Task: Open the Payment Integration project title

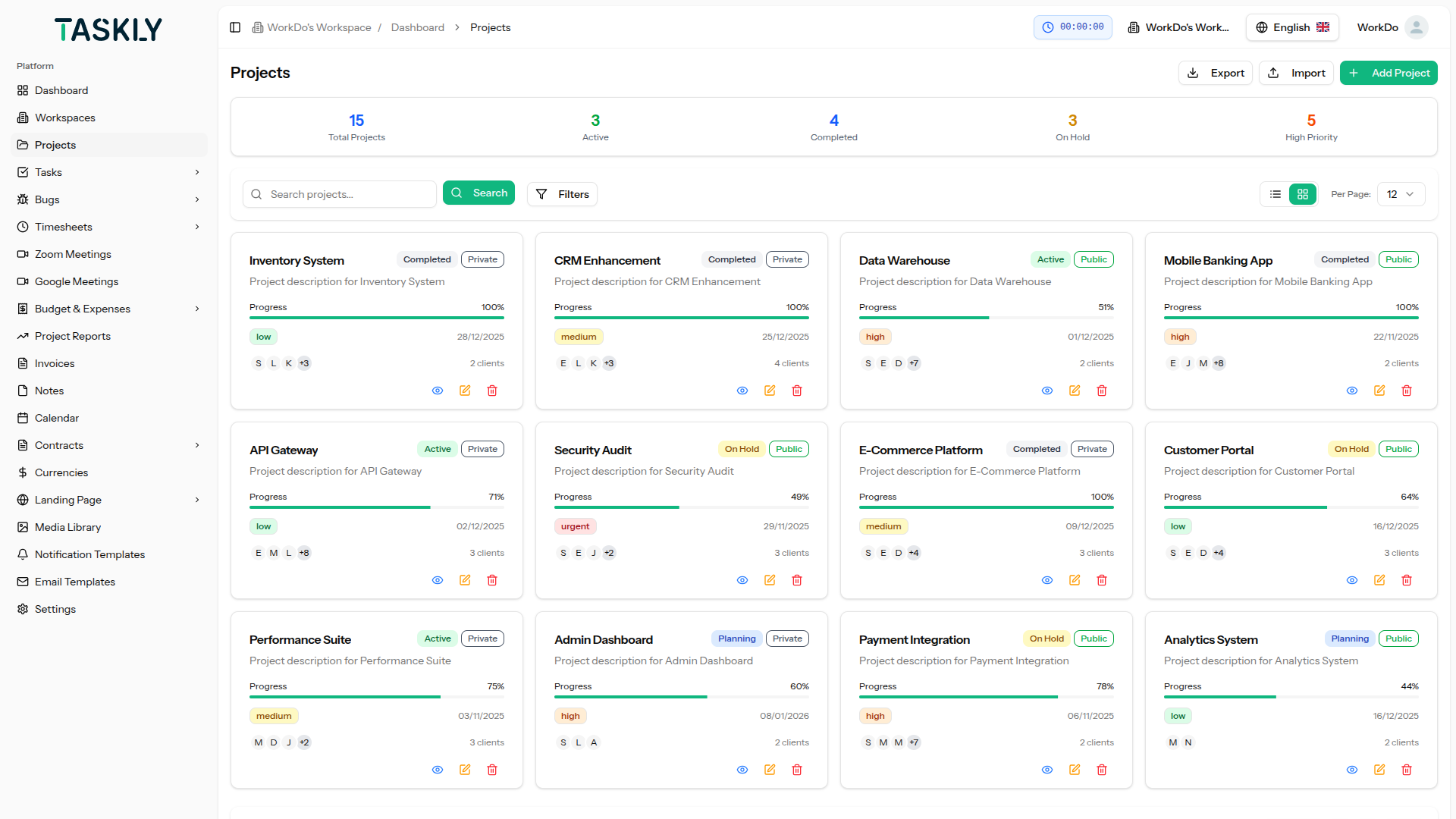Action: tap(915, 639)
